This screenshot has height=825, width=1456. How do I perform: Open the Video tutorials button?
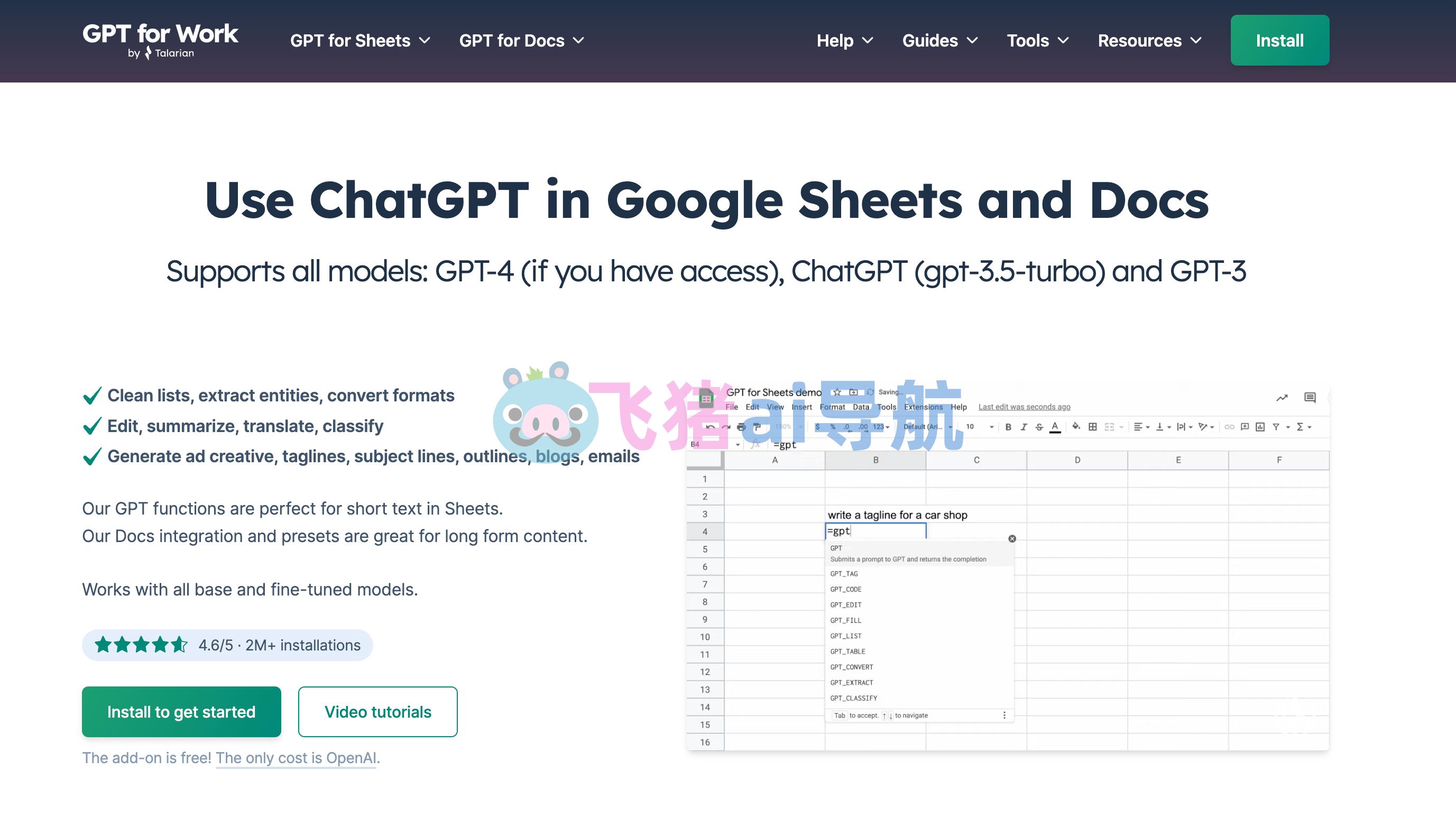[x=377, y=712]
